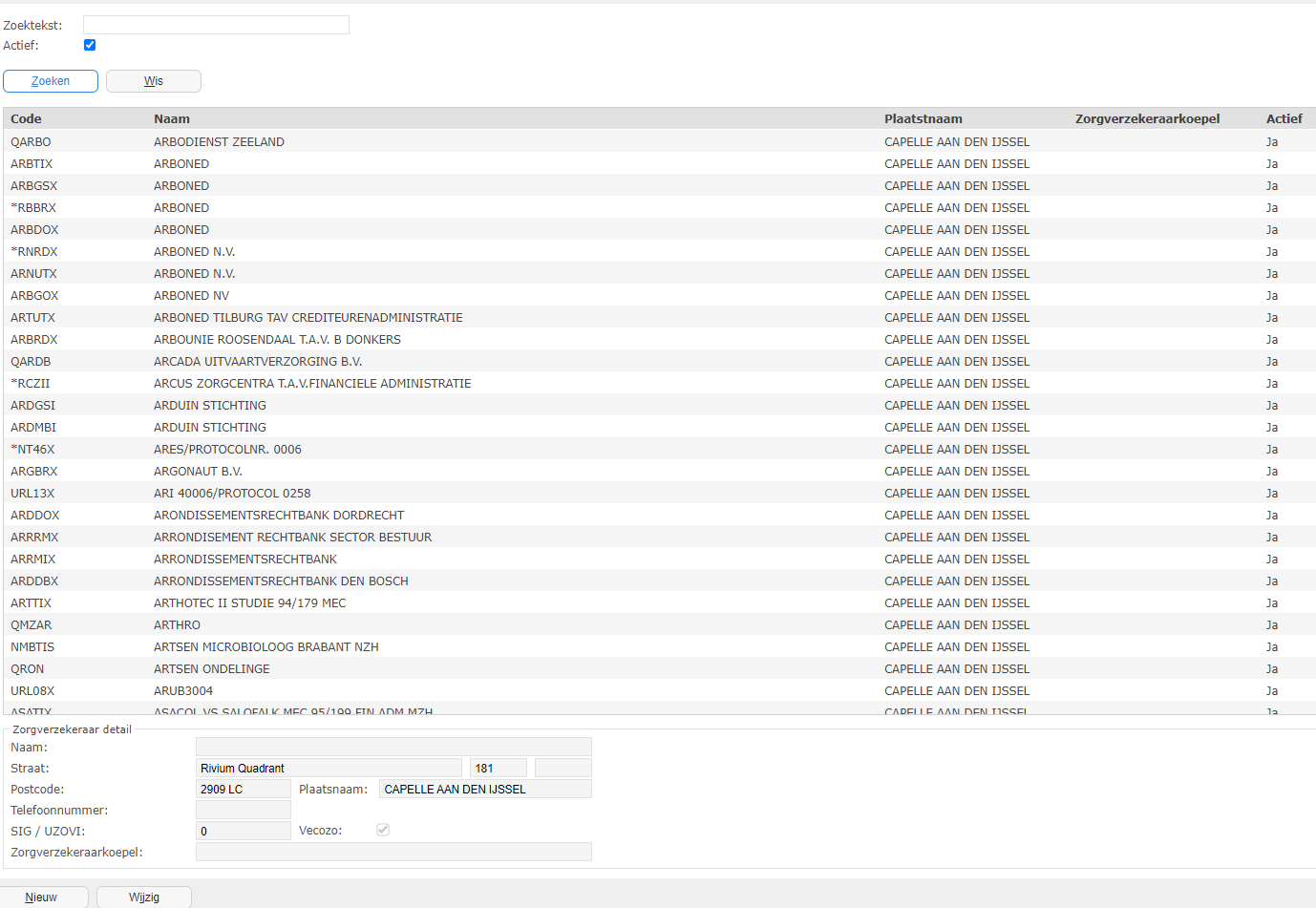Select the row with code *RBBRX
Viewport: 1316px width, 908px height.
659,207
